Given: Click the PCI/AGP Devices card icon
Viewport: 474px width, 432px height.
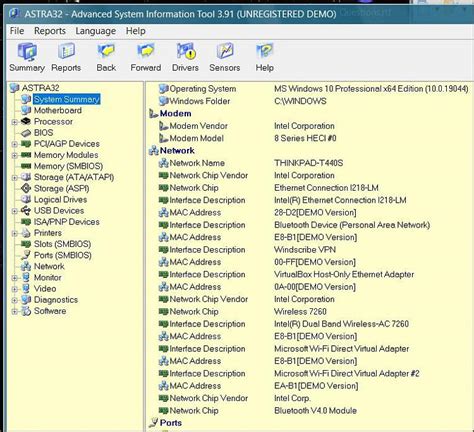Looking at the screenshot, I should click(x=26, y=144).
